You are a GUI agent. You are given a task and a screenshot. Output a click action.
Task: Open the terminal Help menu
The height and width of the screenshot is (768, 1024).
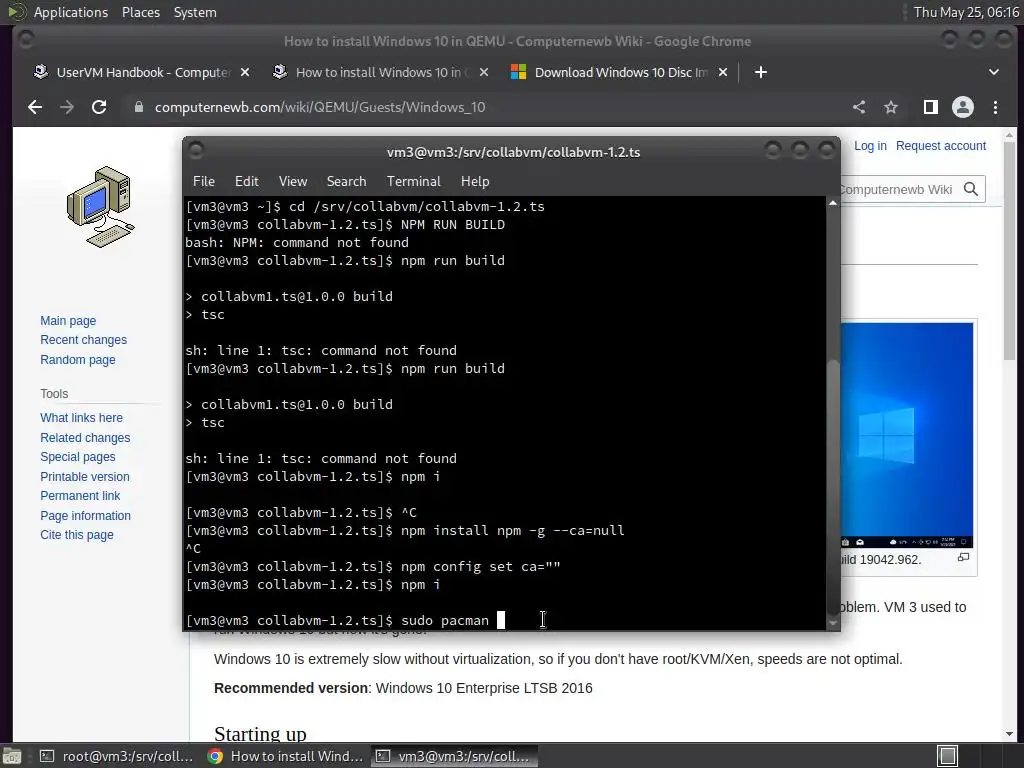(475, 181)
